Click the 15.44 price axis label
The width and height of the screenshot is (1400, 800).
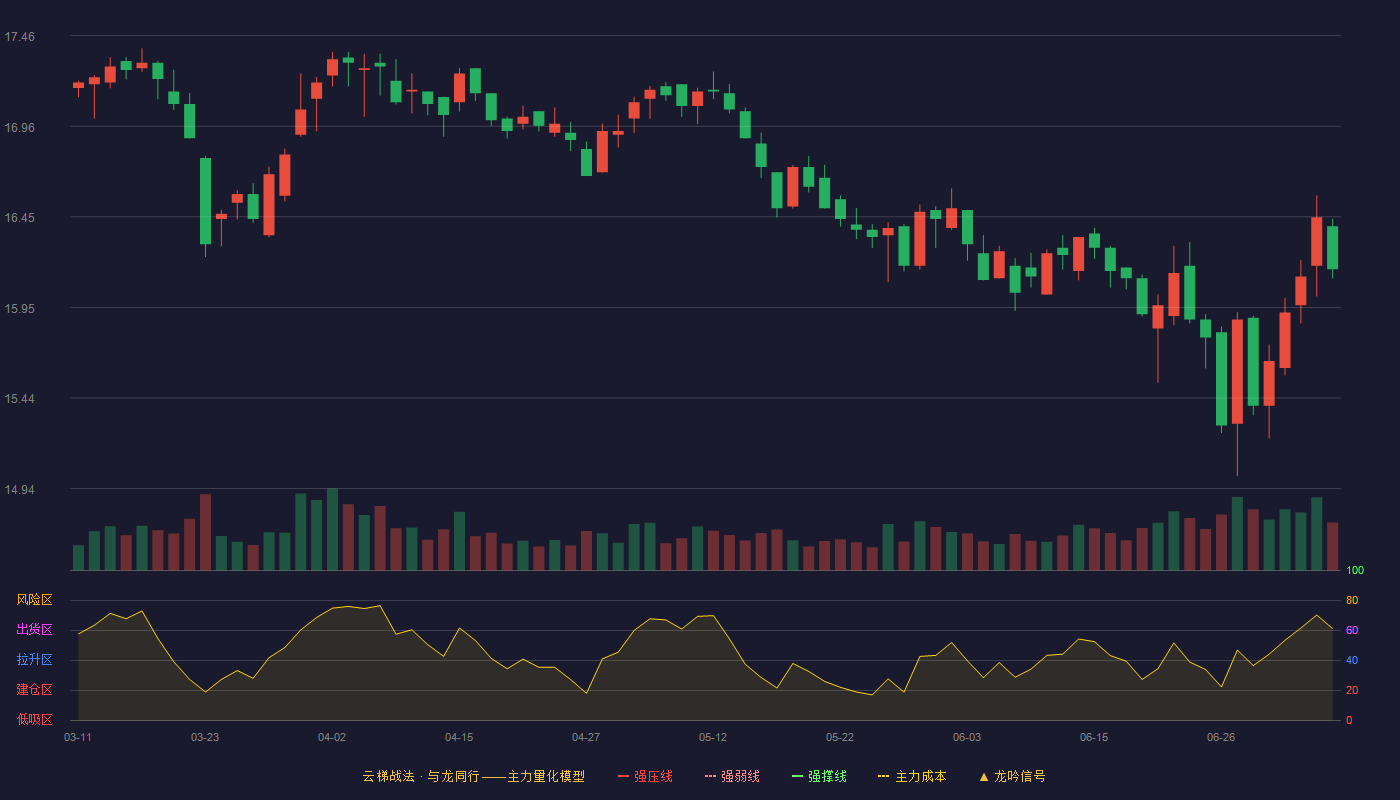pyautogui.click(x=19, y=399)
